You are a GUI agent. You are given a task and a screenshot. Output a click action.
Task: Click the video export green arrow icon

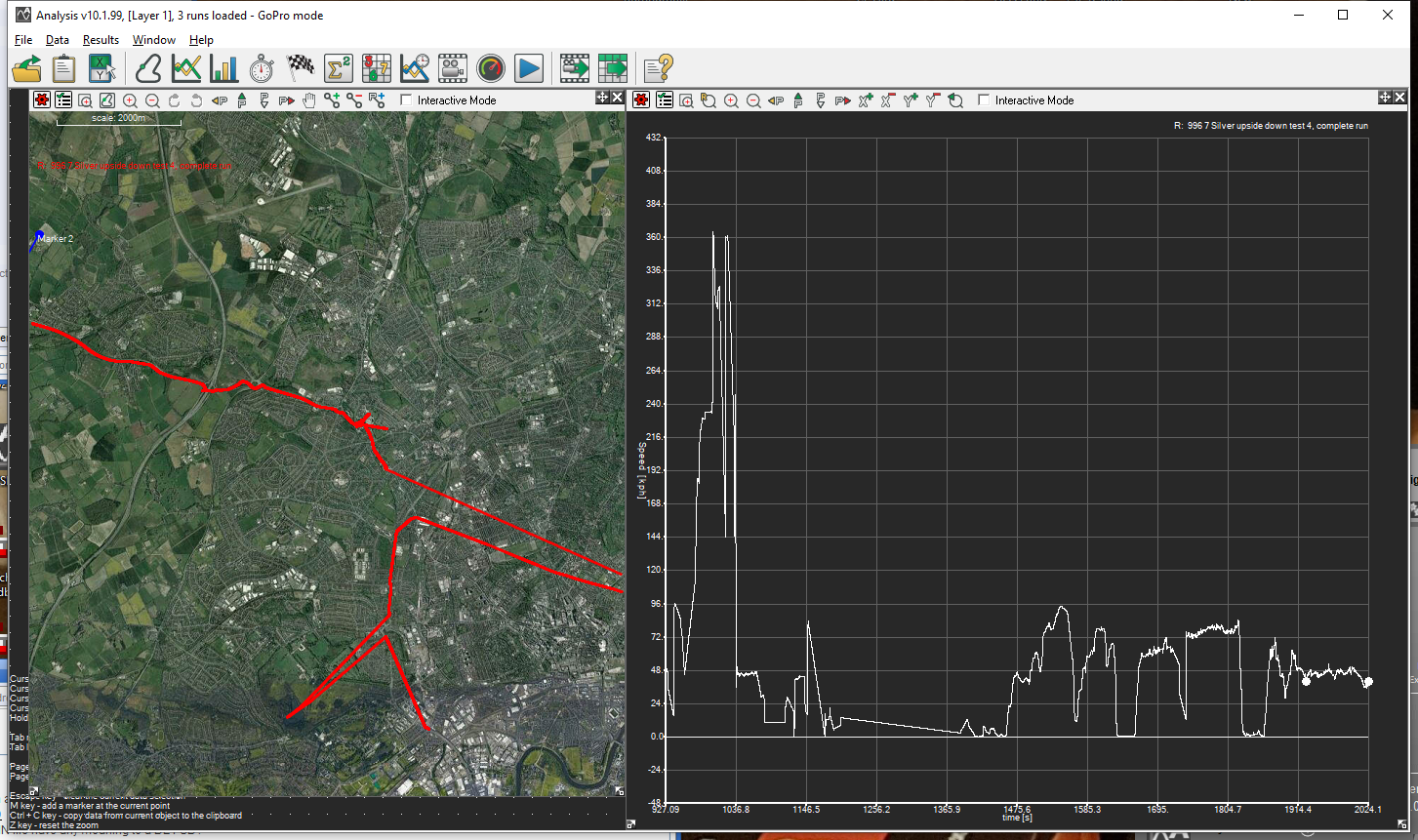pos(576,68)
